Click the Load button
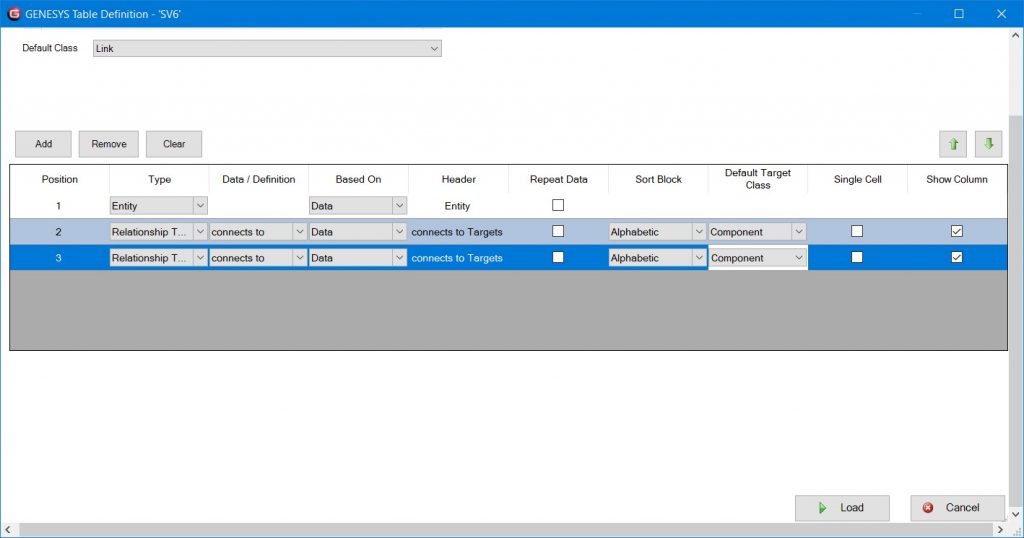Image resolution: width=1024 pixels, height=538 pixels. tap(842, 508)
